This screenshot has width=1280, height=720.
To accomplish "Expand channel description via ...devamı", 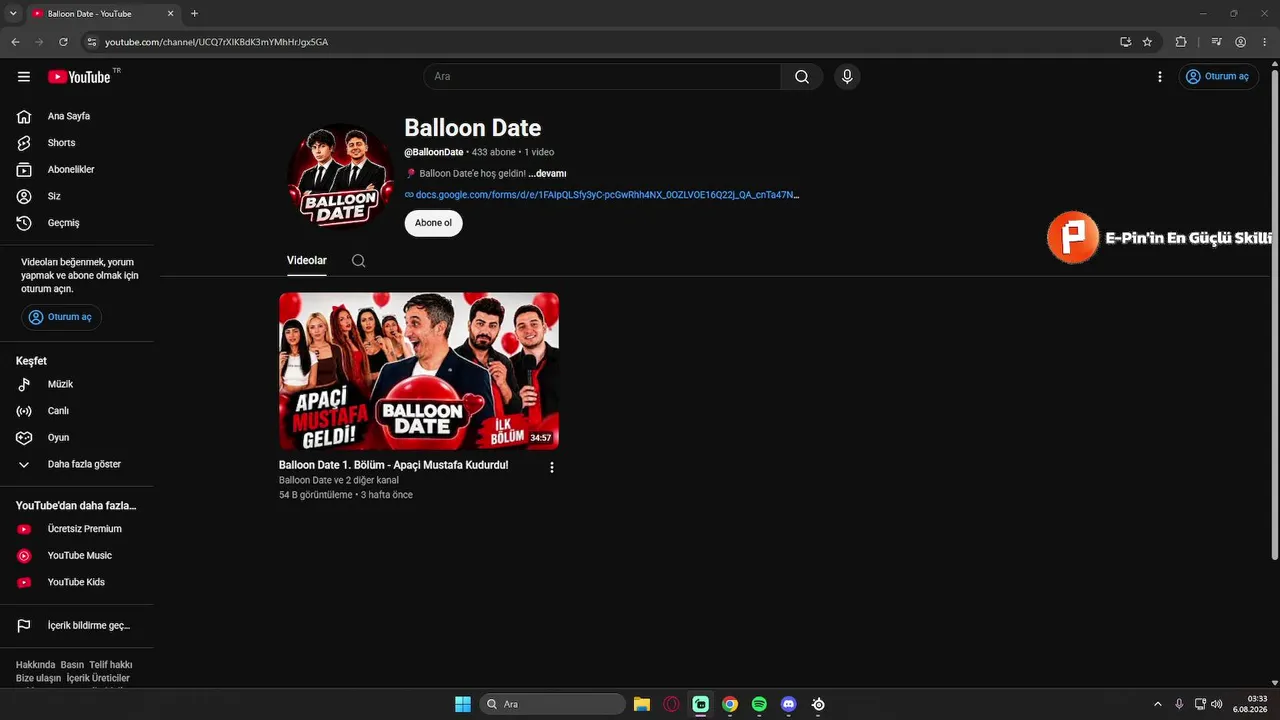I will (x=547, y=174).
